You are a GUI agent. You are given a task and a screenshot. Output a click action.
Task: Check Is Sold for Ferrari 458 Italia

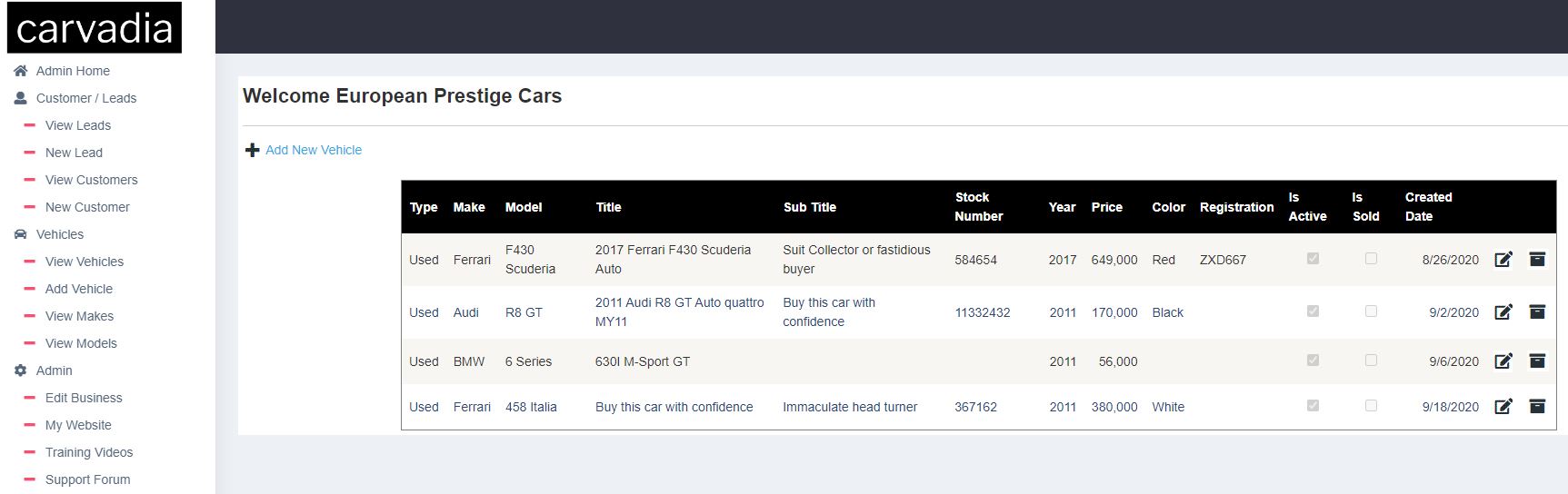pyautogui.click(x=1371, y=406)
